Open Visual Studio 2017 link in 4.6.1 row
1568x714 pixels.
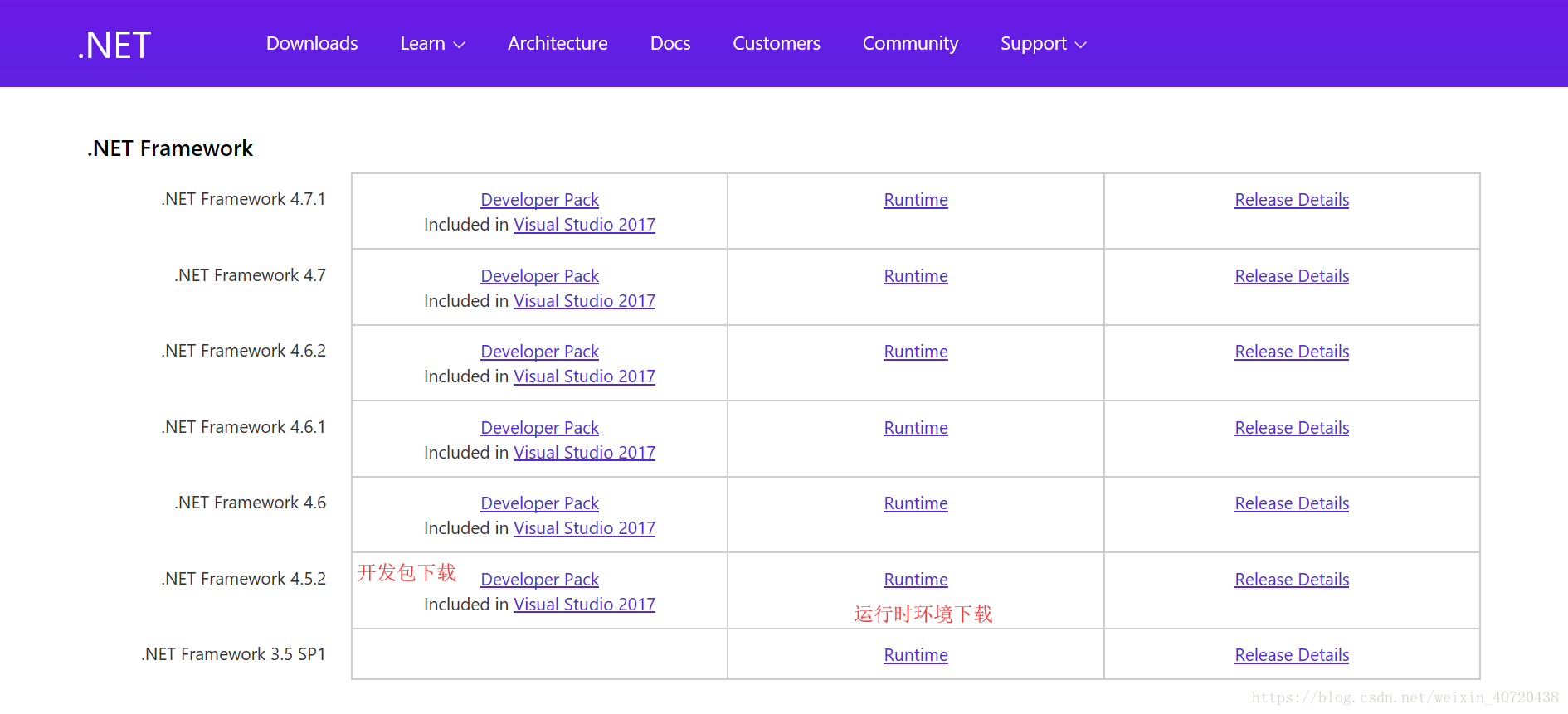(x=585, y=453)
